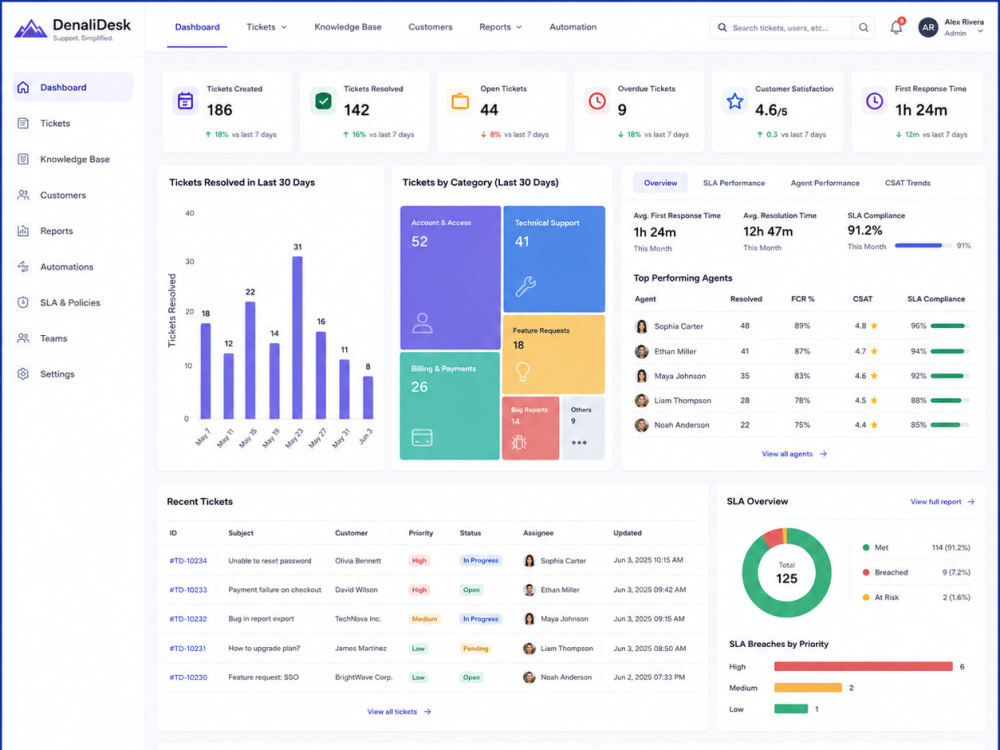Click 'Pending' status on ticket TD-10231
1000x750 pixels.
pos(475,649)
